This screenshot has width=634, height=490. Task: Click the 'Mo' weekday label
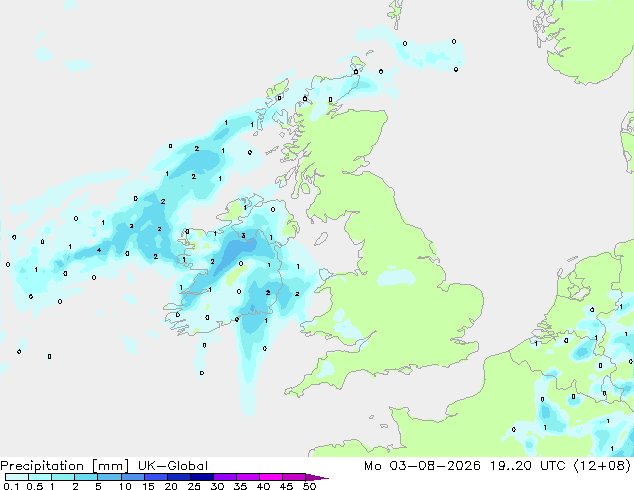click(372, 466)
